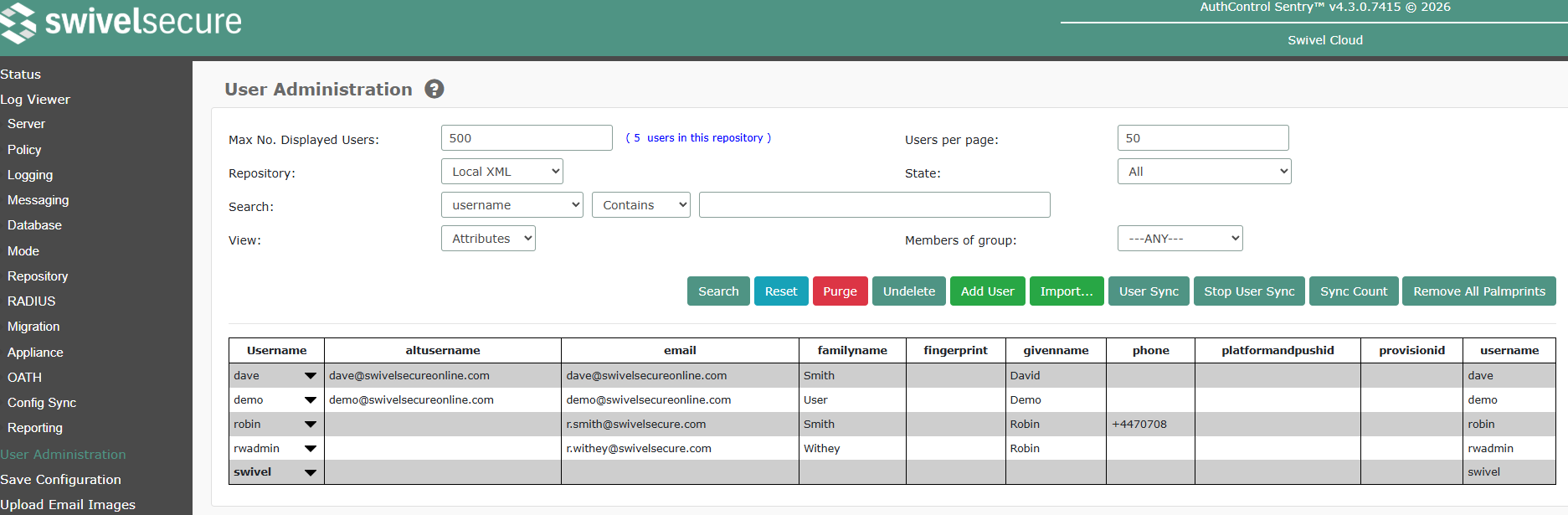Open the Reporting menu item
Image resolution: width=1568 pixels, height=515 pixels.
(x=35, y=428)
